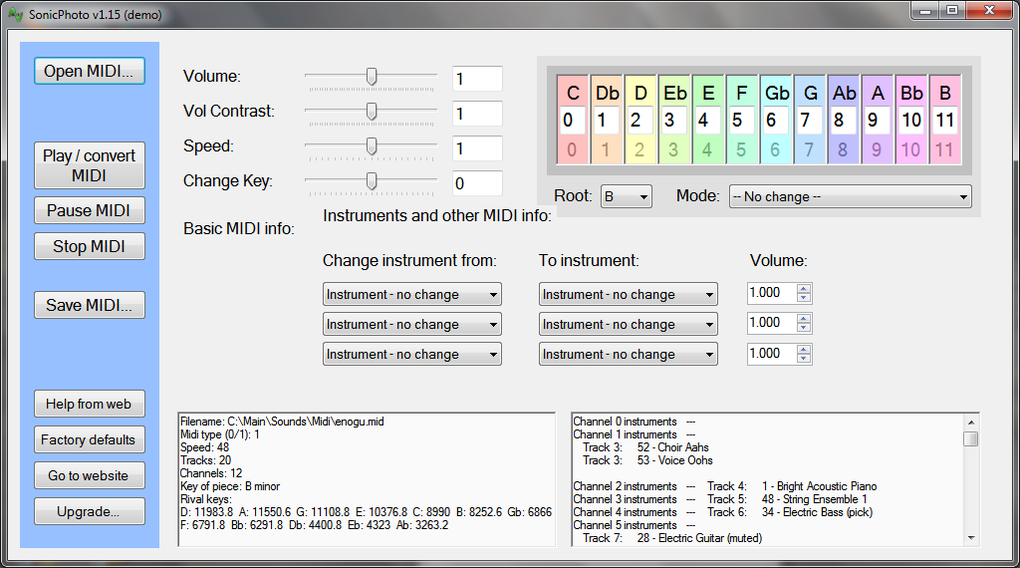
Task: Click scroll up arrow in instruments list
Action: (971, 422)
